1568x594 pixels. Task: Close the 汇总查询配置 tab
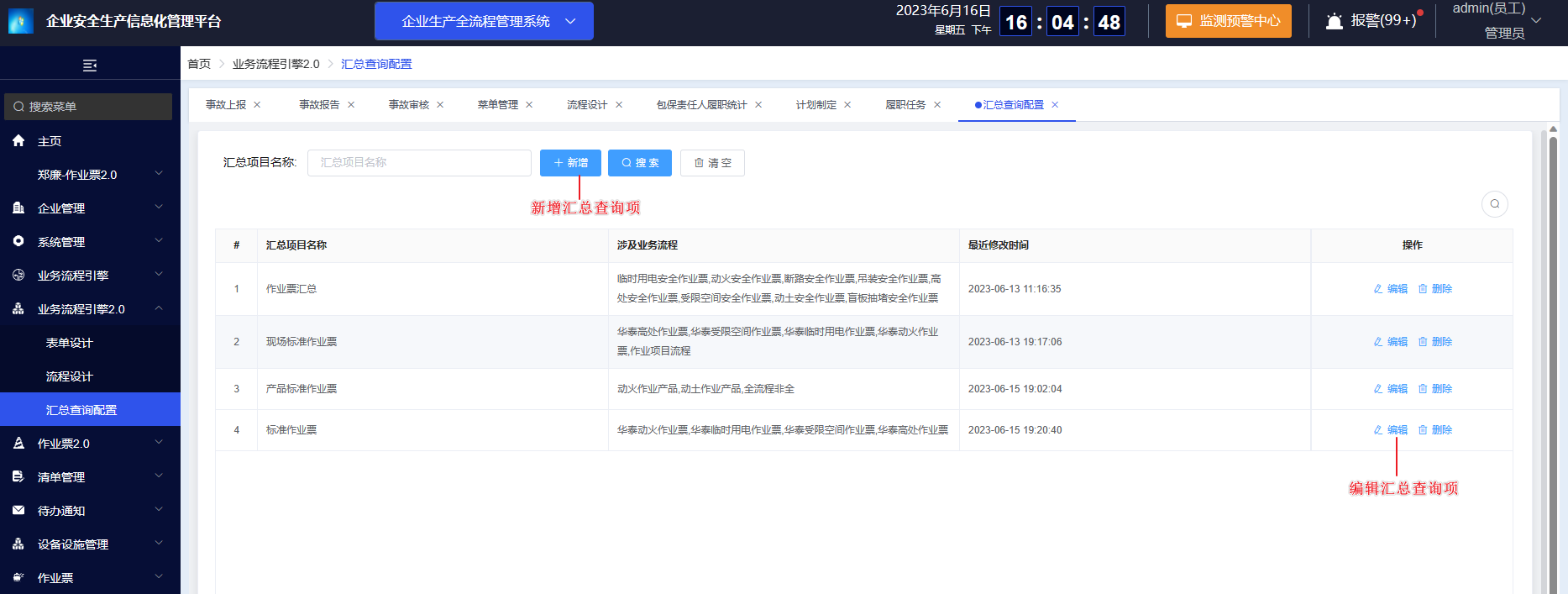[1055, 105]
